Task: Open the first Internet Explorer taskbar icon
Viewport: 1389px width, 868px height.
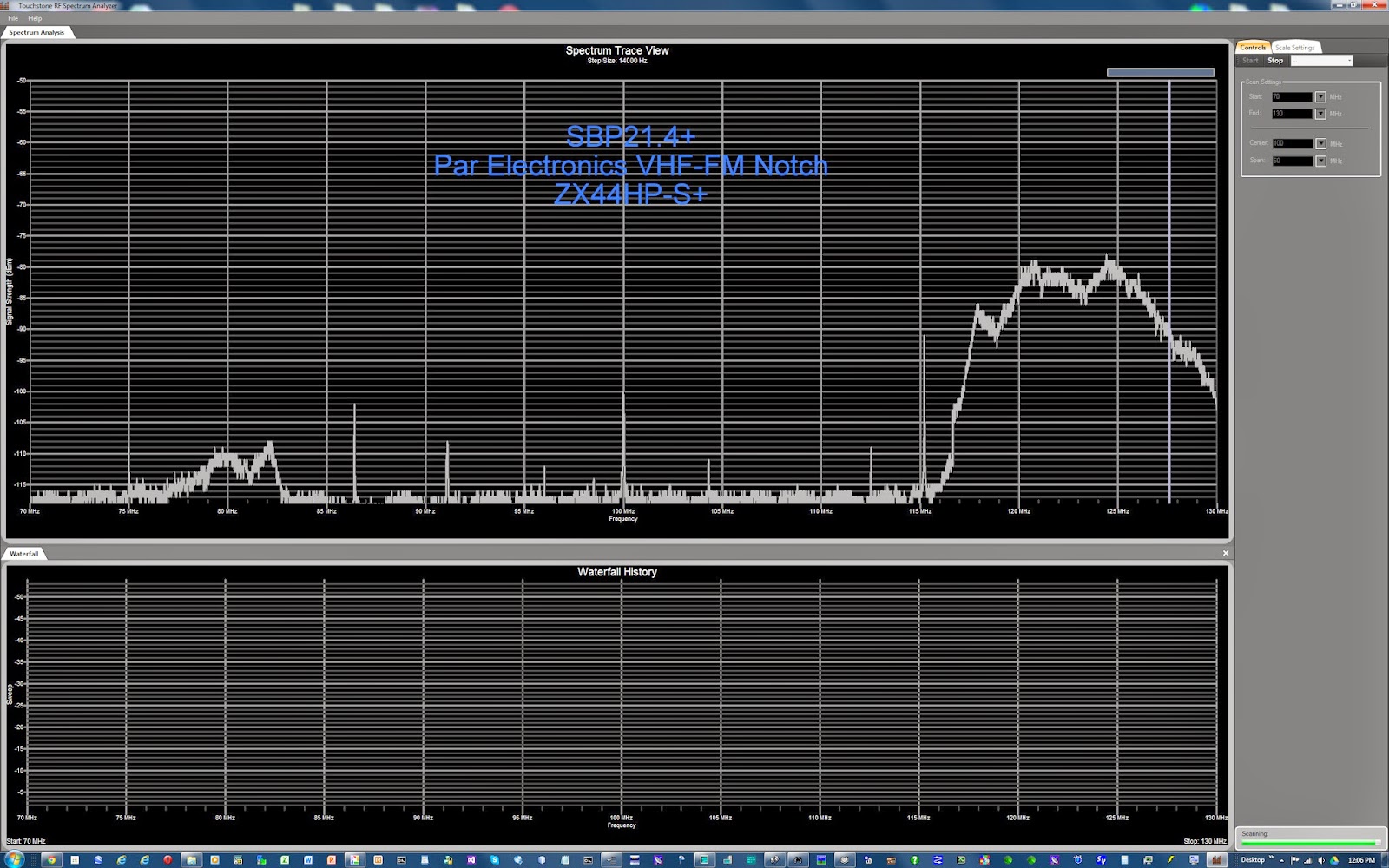Action: click(x=122, y=860)
